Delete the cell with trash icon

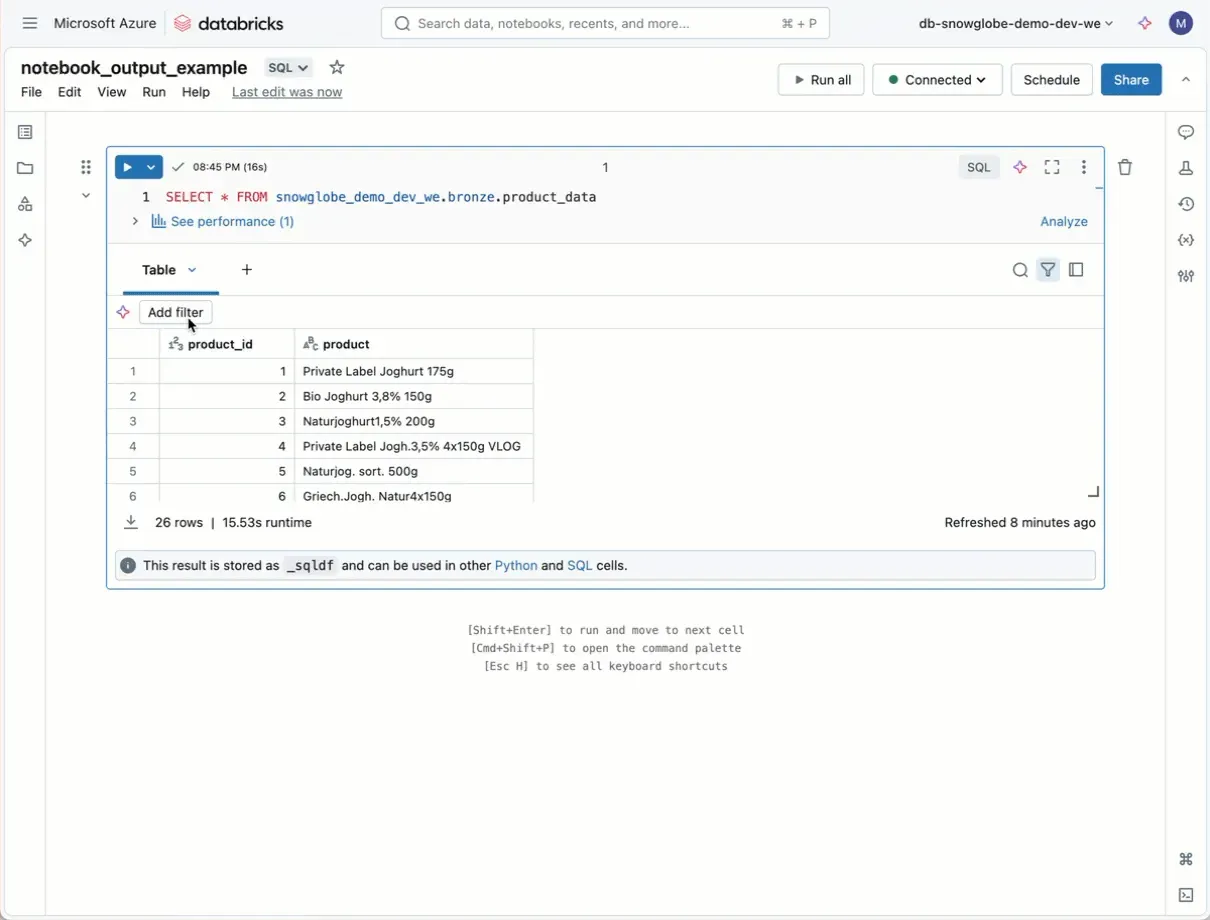1125,167
